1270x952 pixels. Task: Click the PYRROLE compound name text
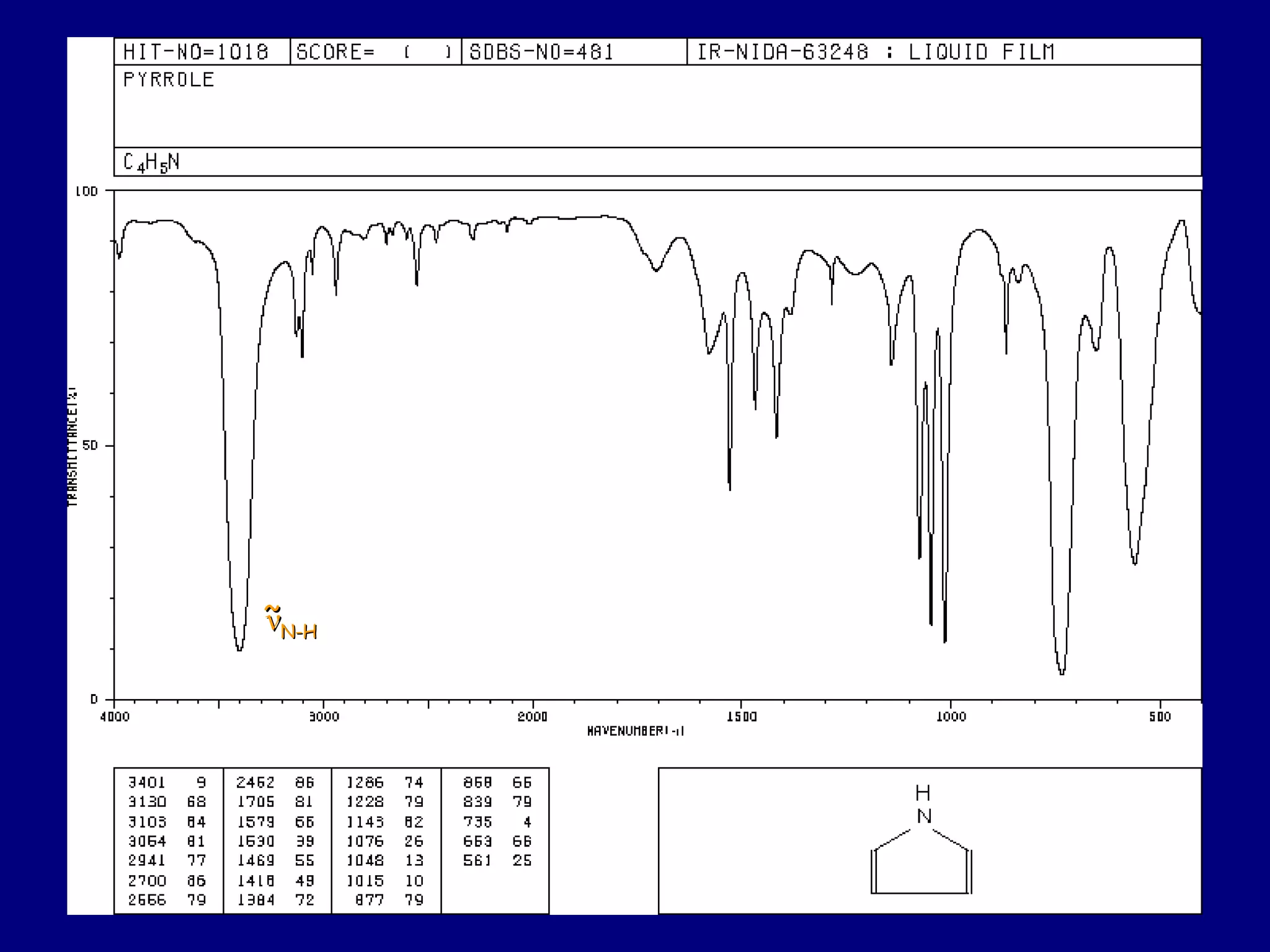(x=169, y=80)
